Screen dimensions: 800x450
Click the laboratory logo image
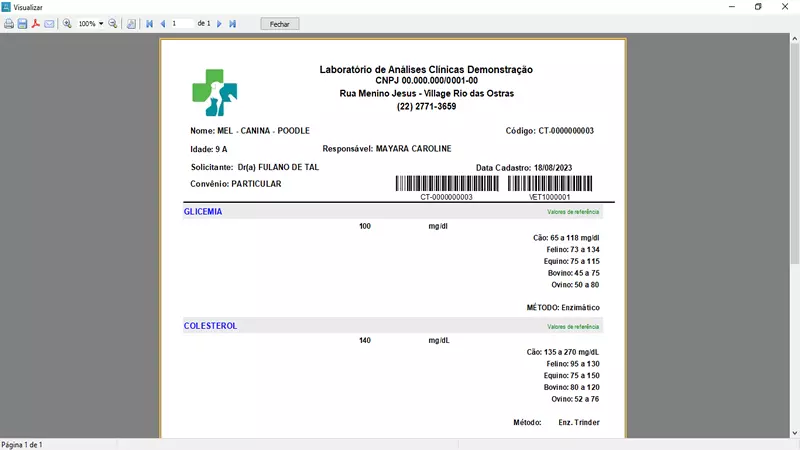[215, 92]
